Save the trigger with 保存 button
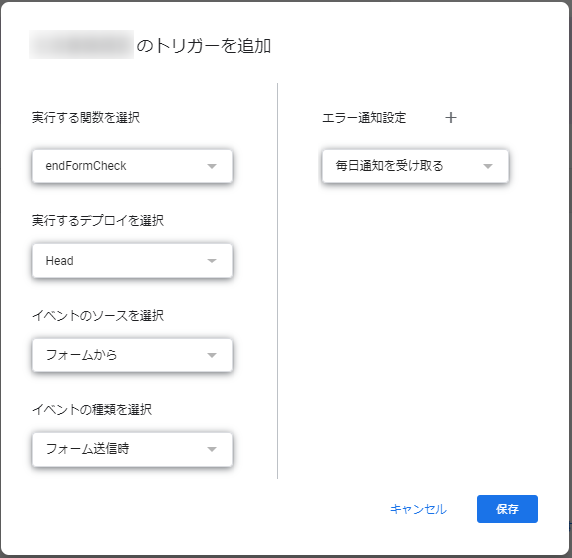This screenshot has width=572, height=558. (507, 509)
